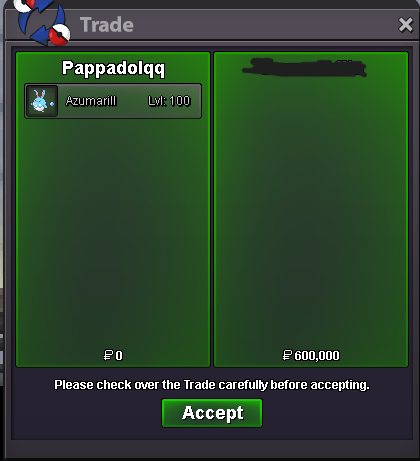Select the Azumarill sprite icon
The image size is (420, 461).
[42, 101]
